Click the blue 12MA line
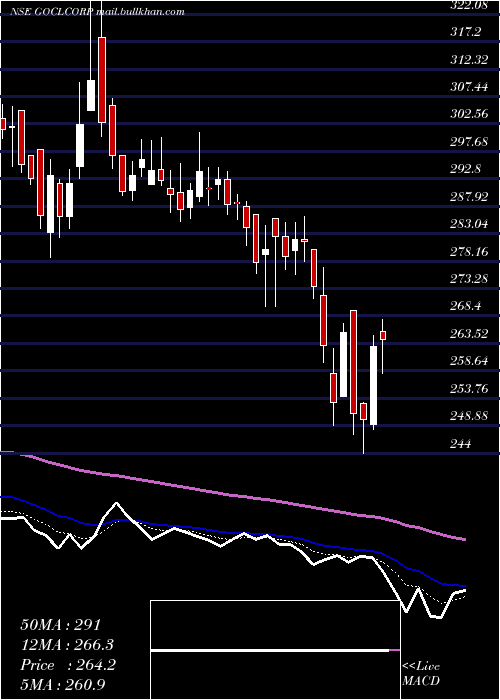 coord(232,532)
